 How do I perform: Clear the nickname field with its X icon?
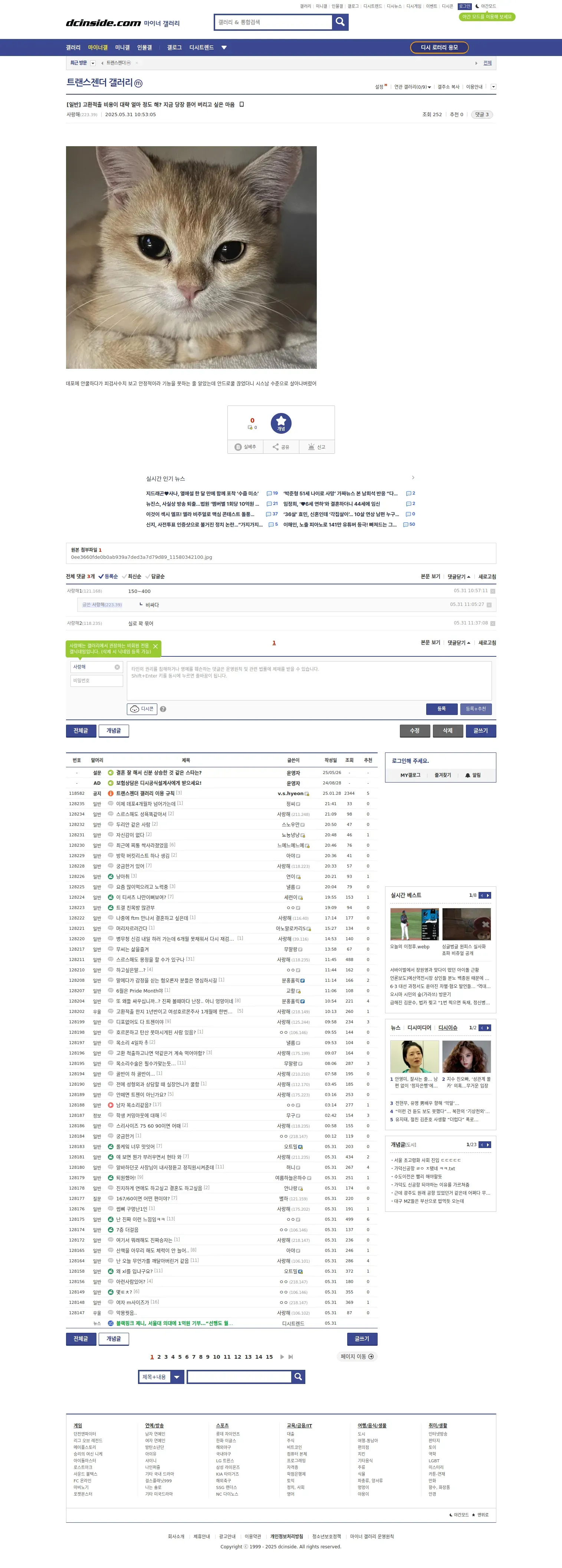(118, 667)
